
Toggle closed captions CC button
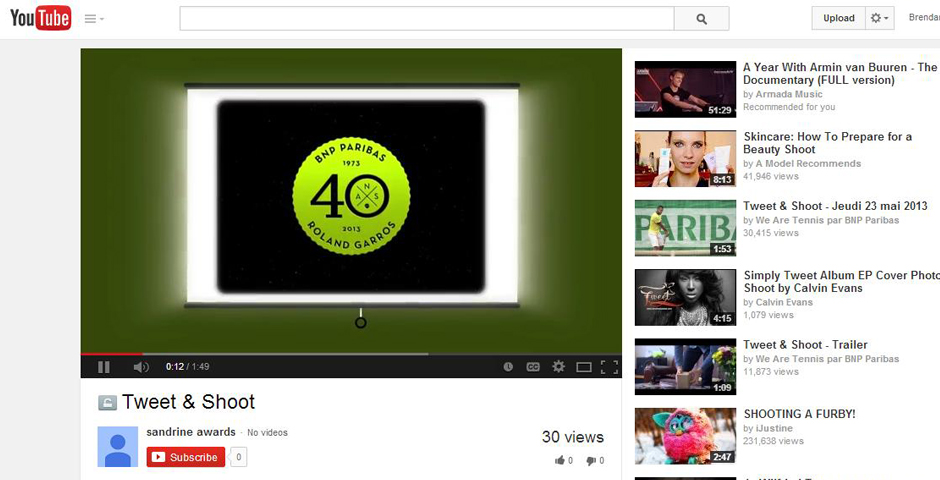533,367
